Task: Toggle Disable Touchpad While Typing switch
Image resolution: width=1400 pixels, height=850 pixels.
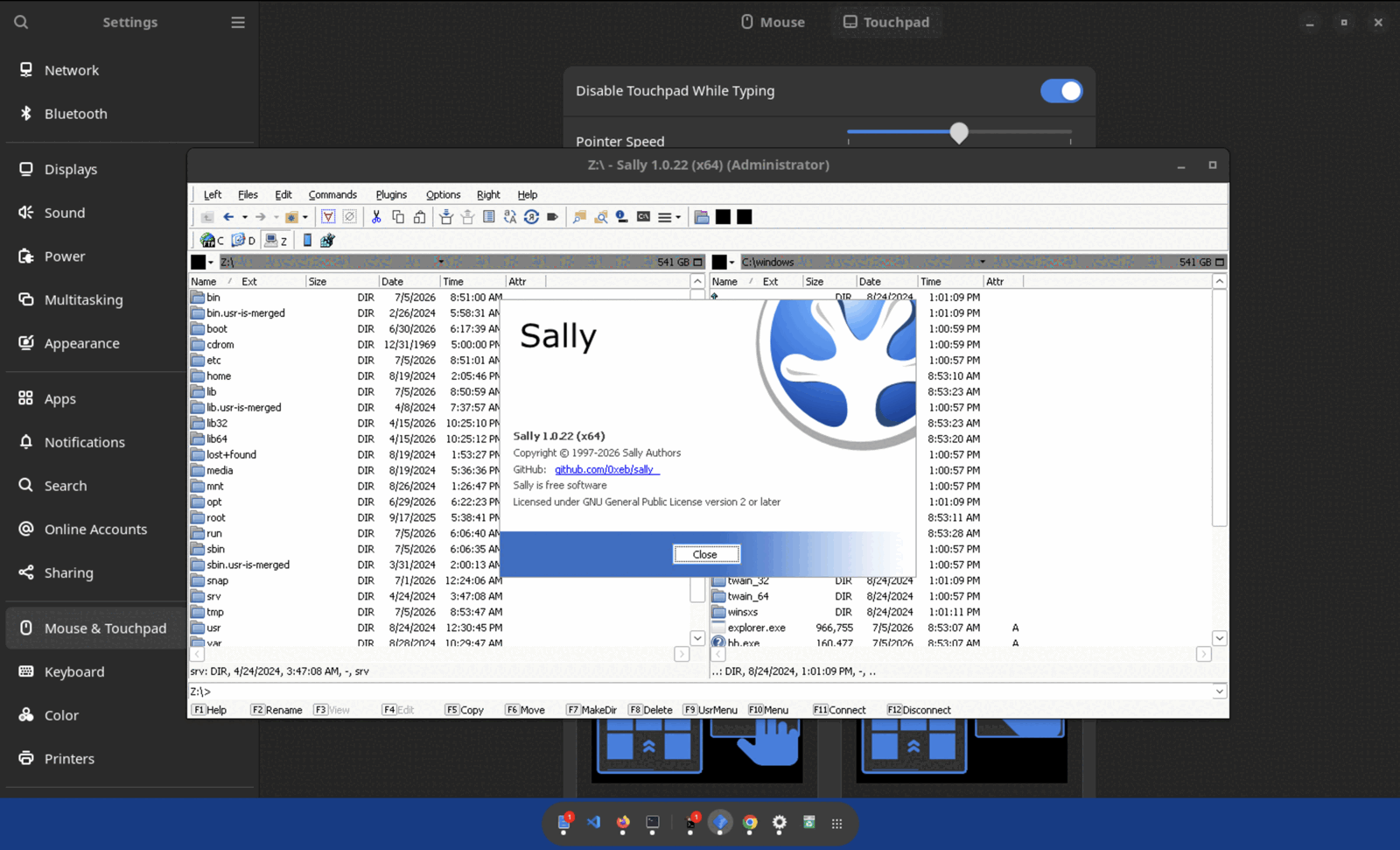Action: tap(1061, 91)
